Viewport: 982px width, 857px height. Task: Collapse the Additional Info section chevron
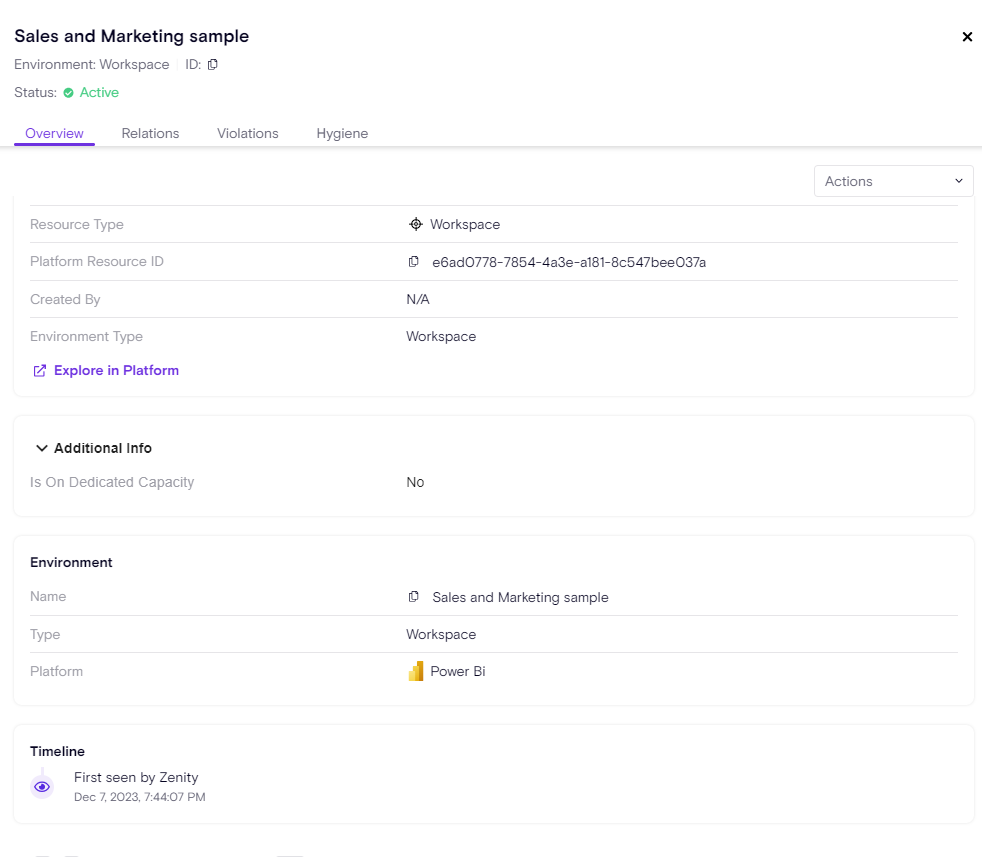click(42, 448)
